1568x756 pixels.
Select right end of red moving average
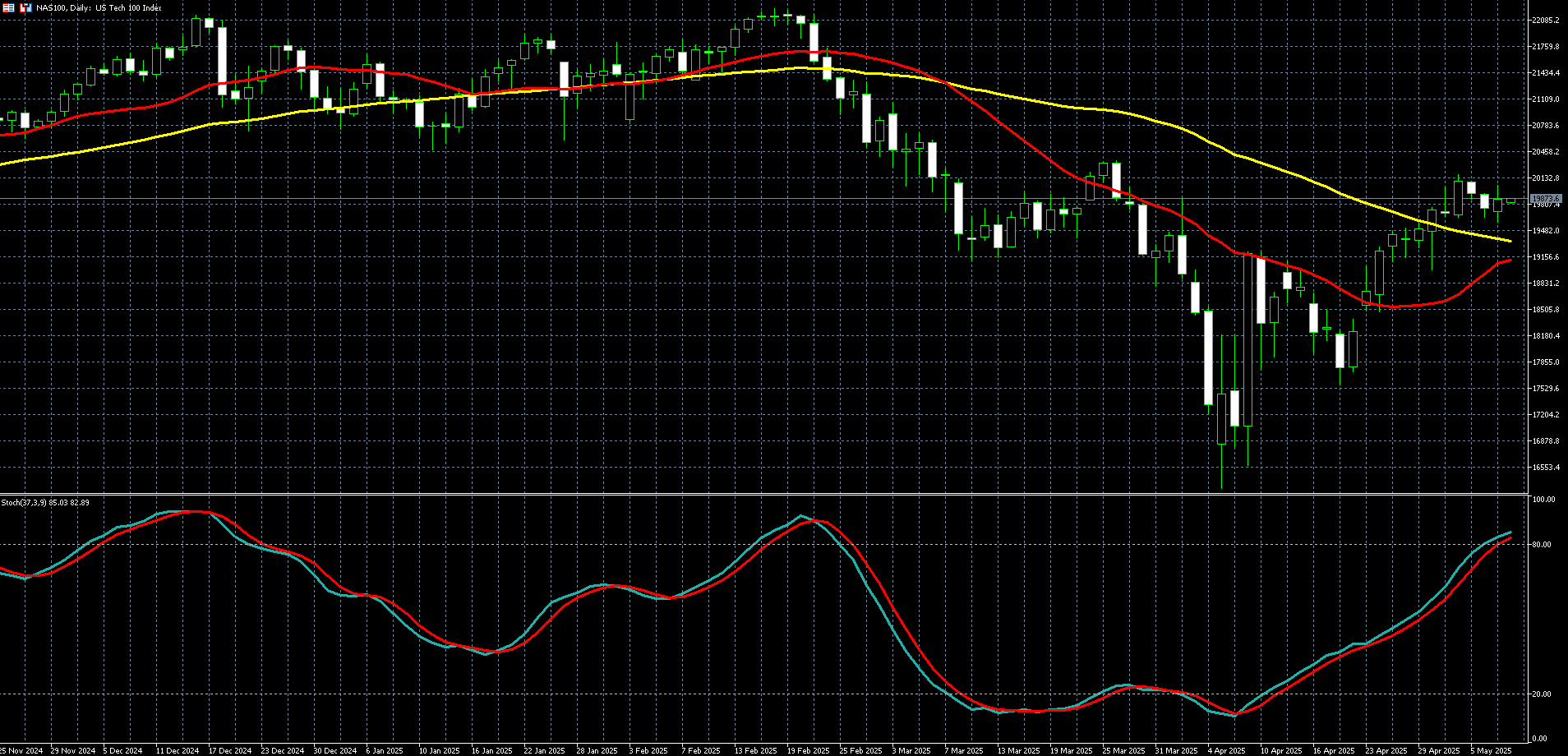1510,260
